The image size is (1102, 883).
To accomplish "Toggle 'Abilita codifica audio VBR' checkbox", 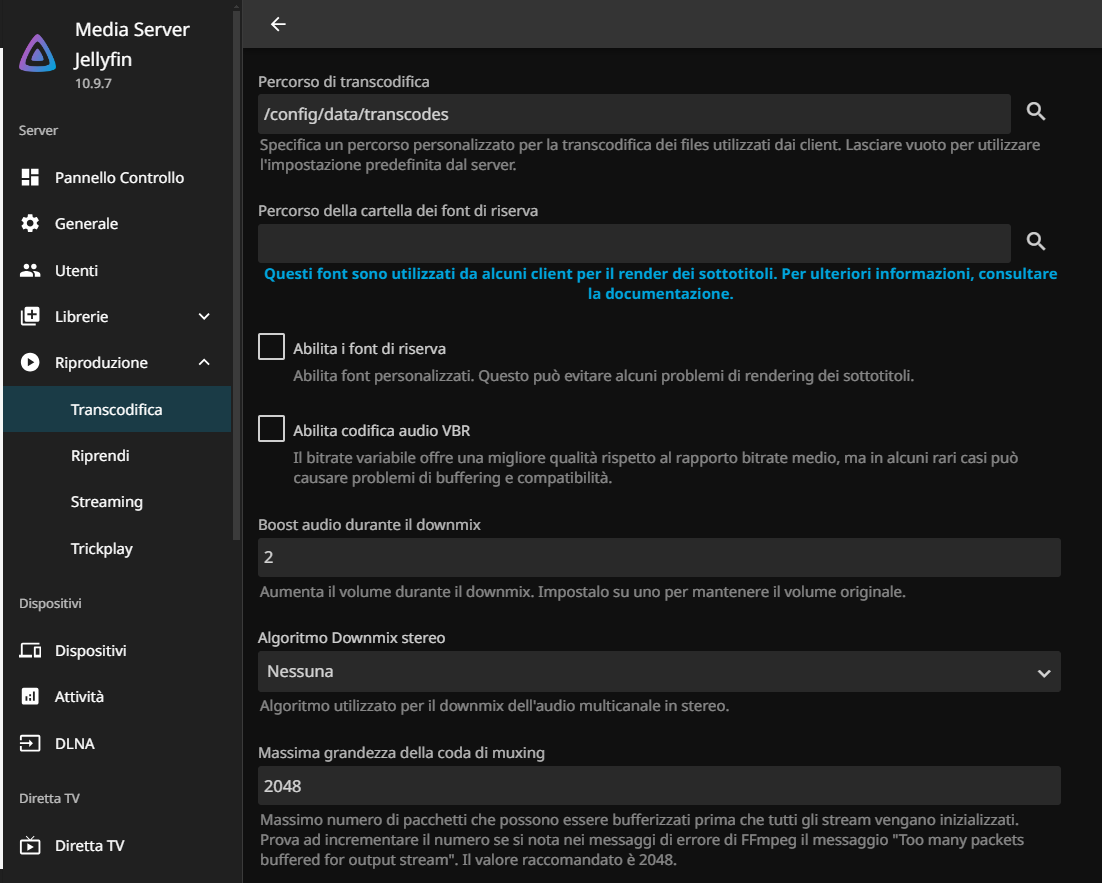I will tap(271, 429).
